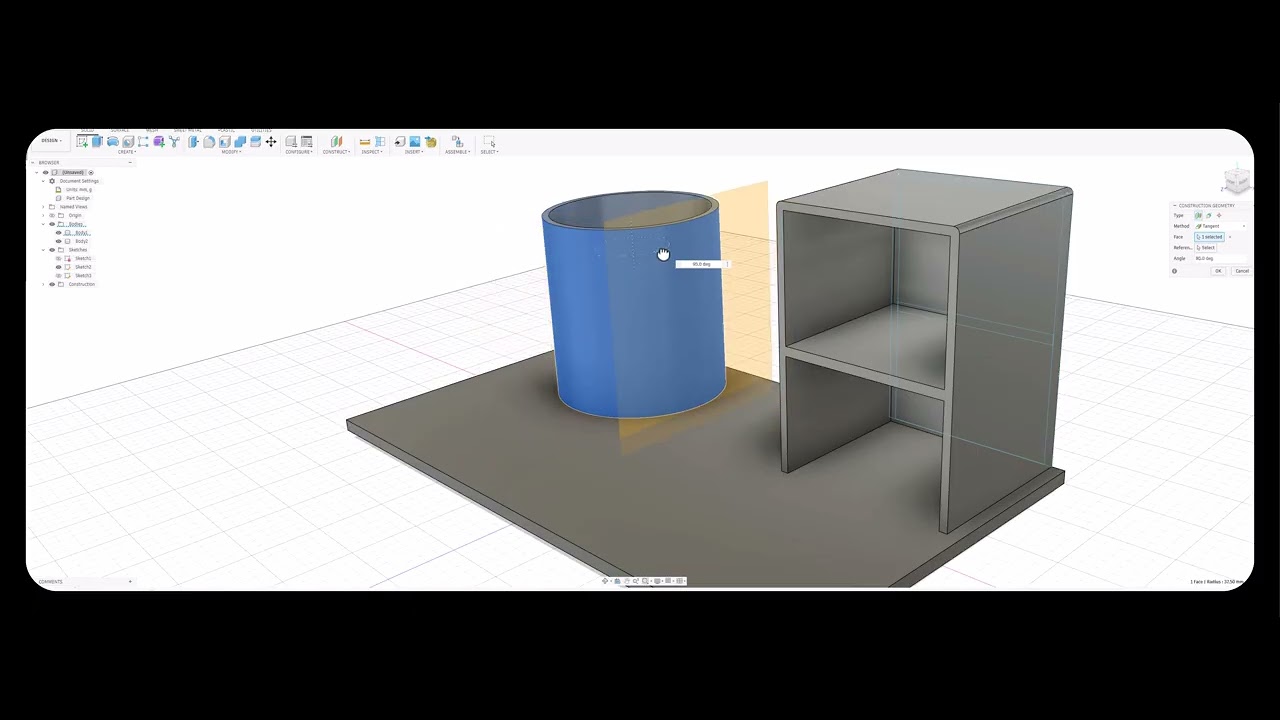Select the Measure tool icon
1280x720 pixels.
(365, 142)
